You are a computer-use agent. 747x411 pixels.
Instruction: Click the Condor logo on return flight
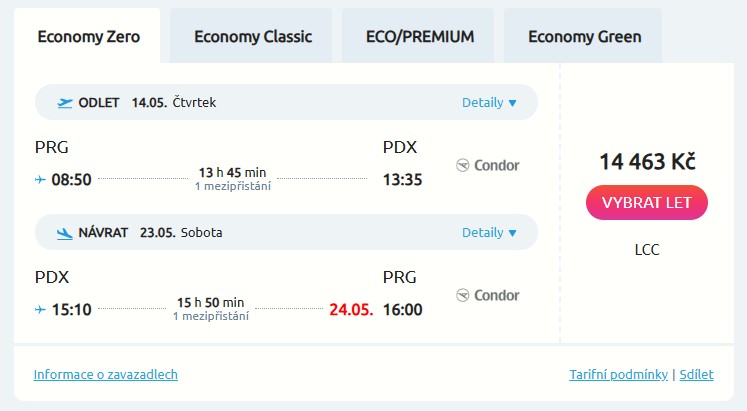pos(488,295)
